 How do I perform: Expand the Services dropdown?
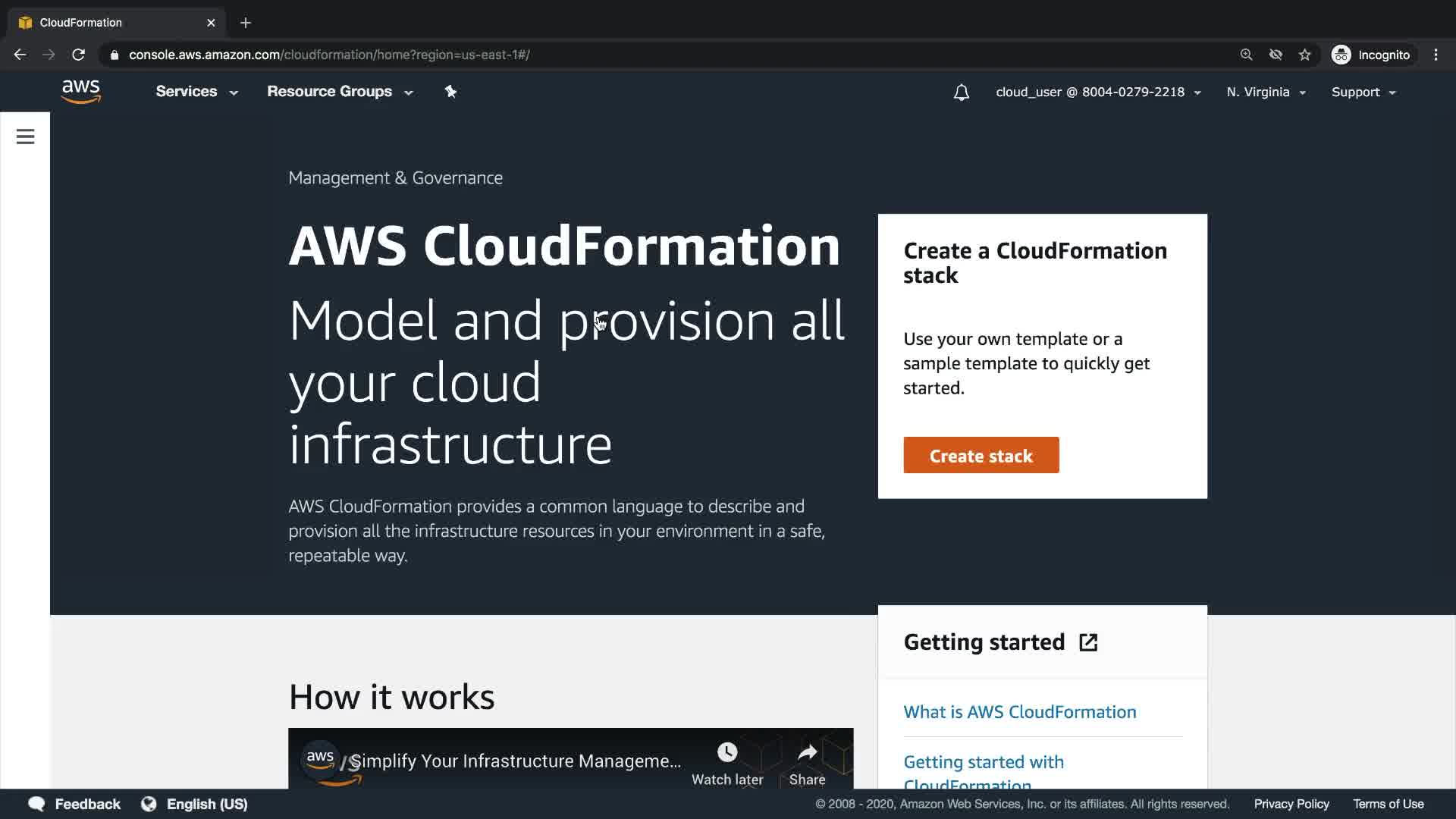click(196, 92)
